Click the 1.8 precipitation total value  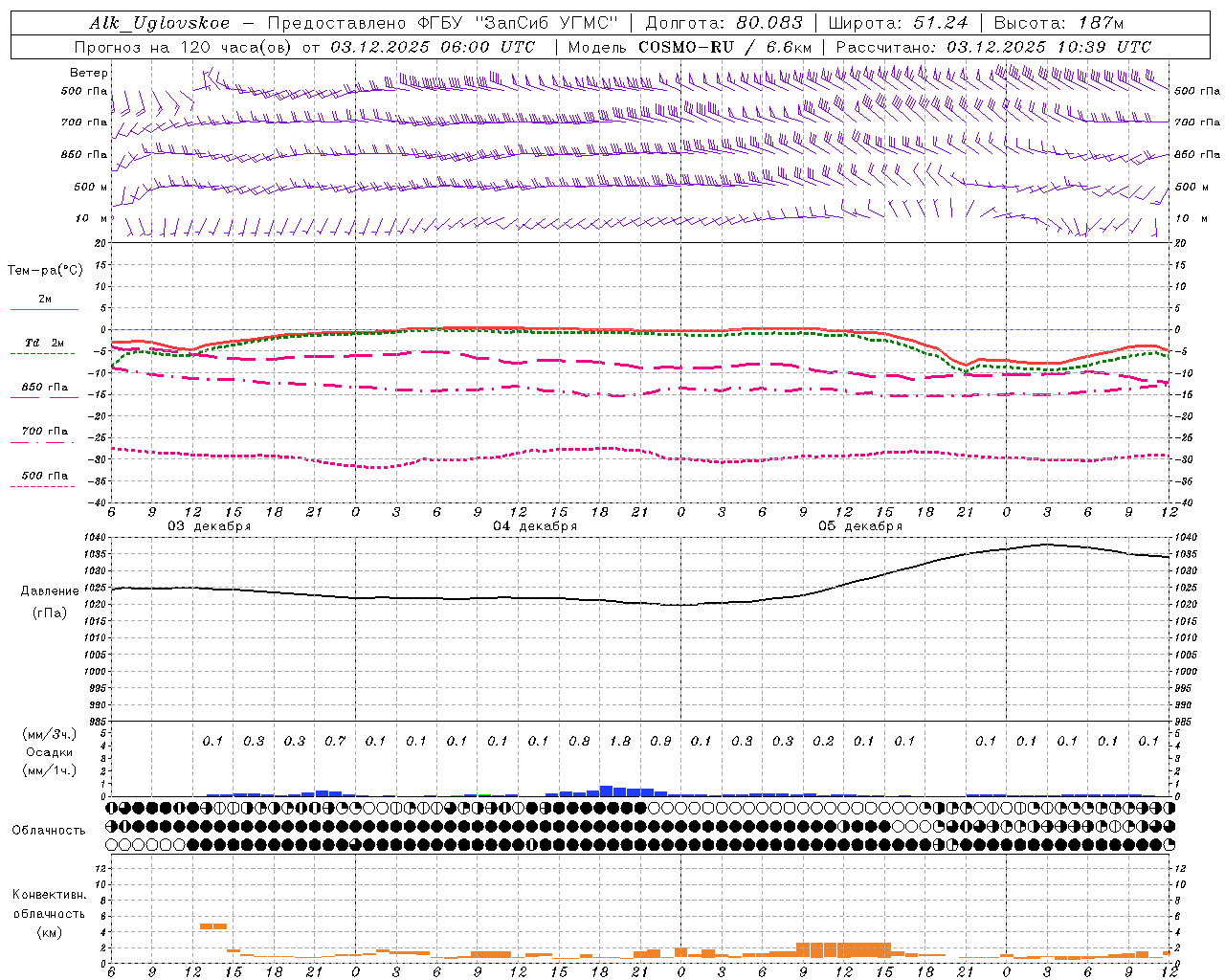[620, 741]
